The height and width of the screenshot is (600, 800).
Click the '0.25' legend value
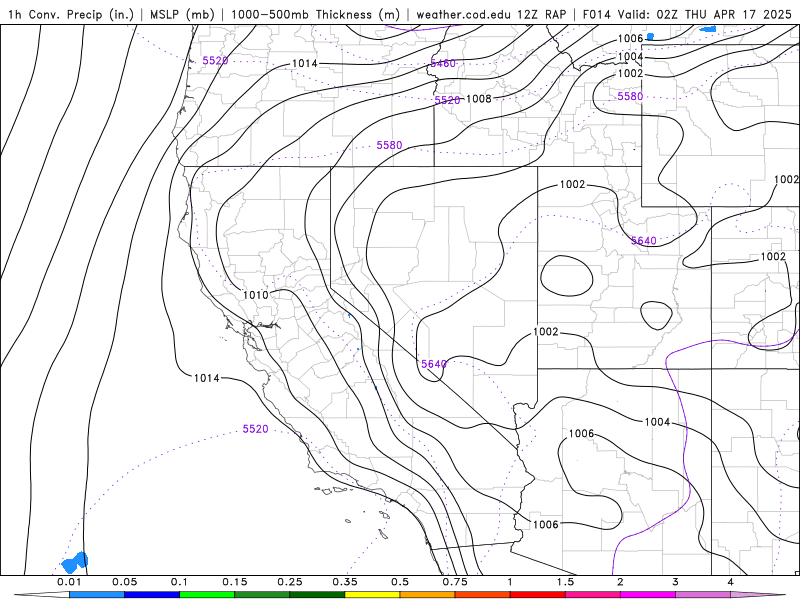pyautogui.click(x=290, y=582)
